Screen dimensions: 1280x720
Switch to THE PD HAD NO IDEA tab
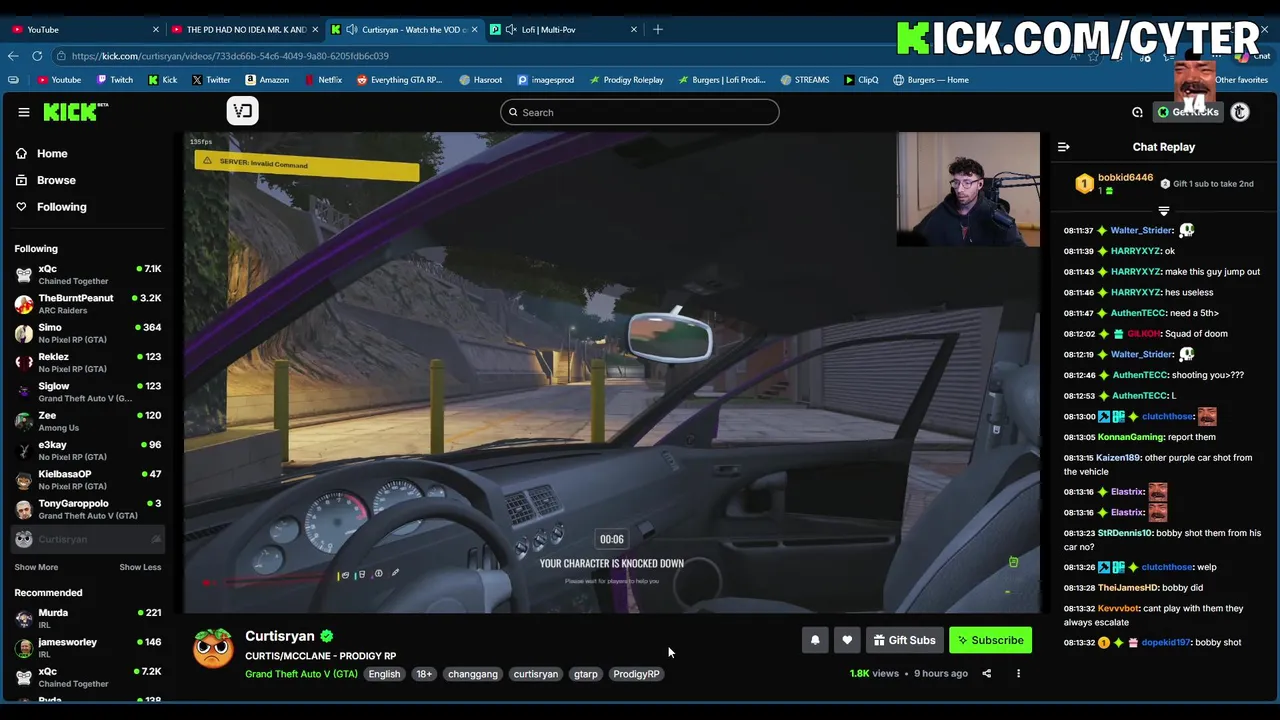point(245,29)
